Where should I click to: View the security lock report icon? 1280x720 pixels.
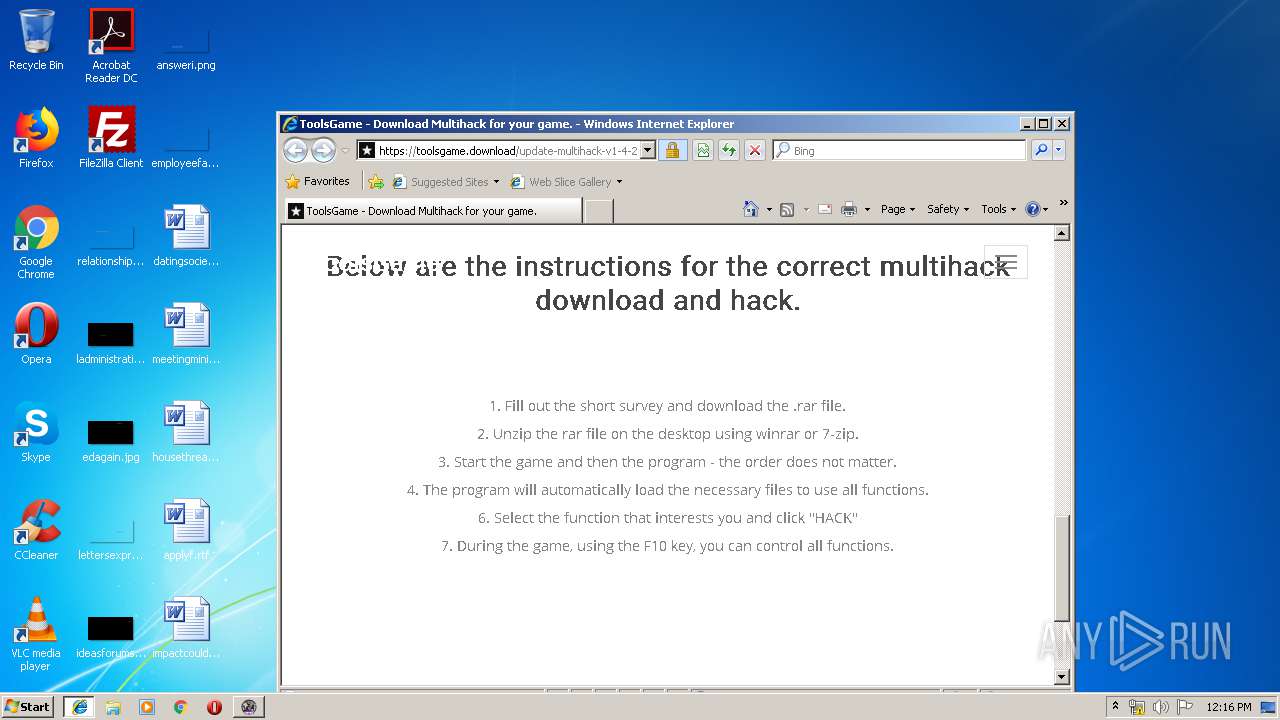click(x=672, y=150)
